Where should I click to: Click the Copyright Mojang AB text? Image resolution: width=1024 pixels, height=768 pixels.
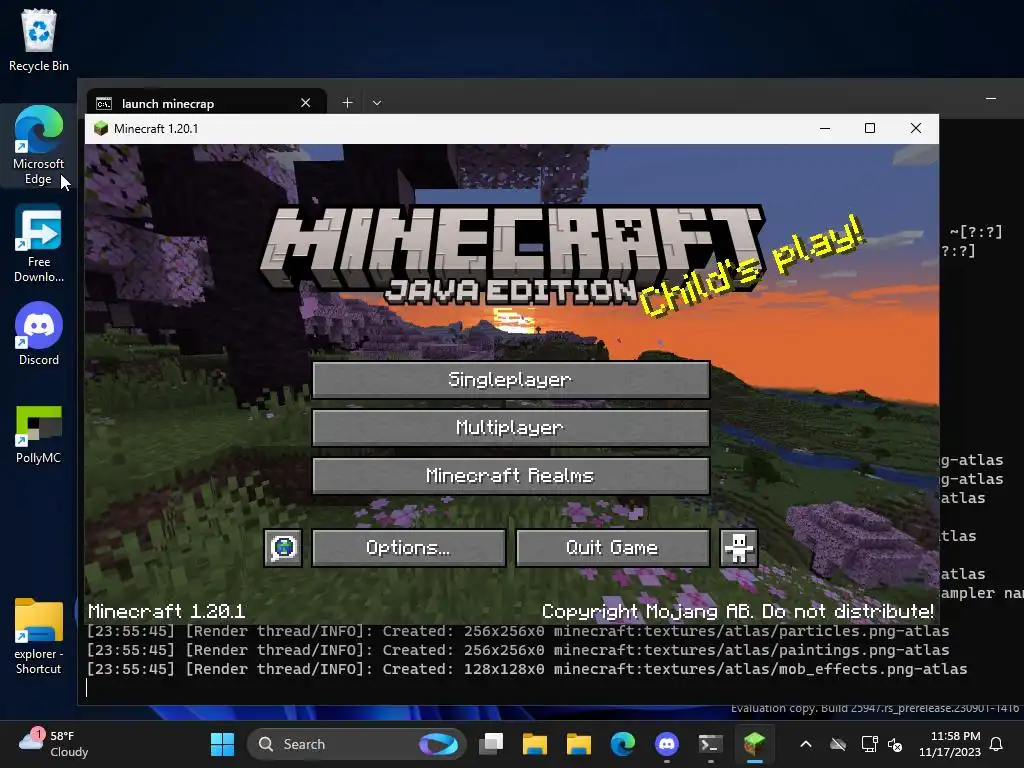737,612
